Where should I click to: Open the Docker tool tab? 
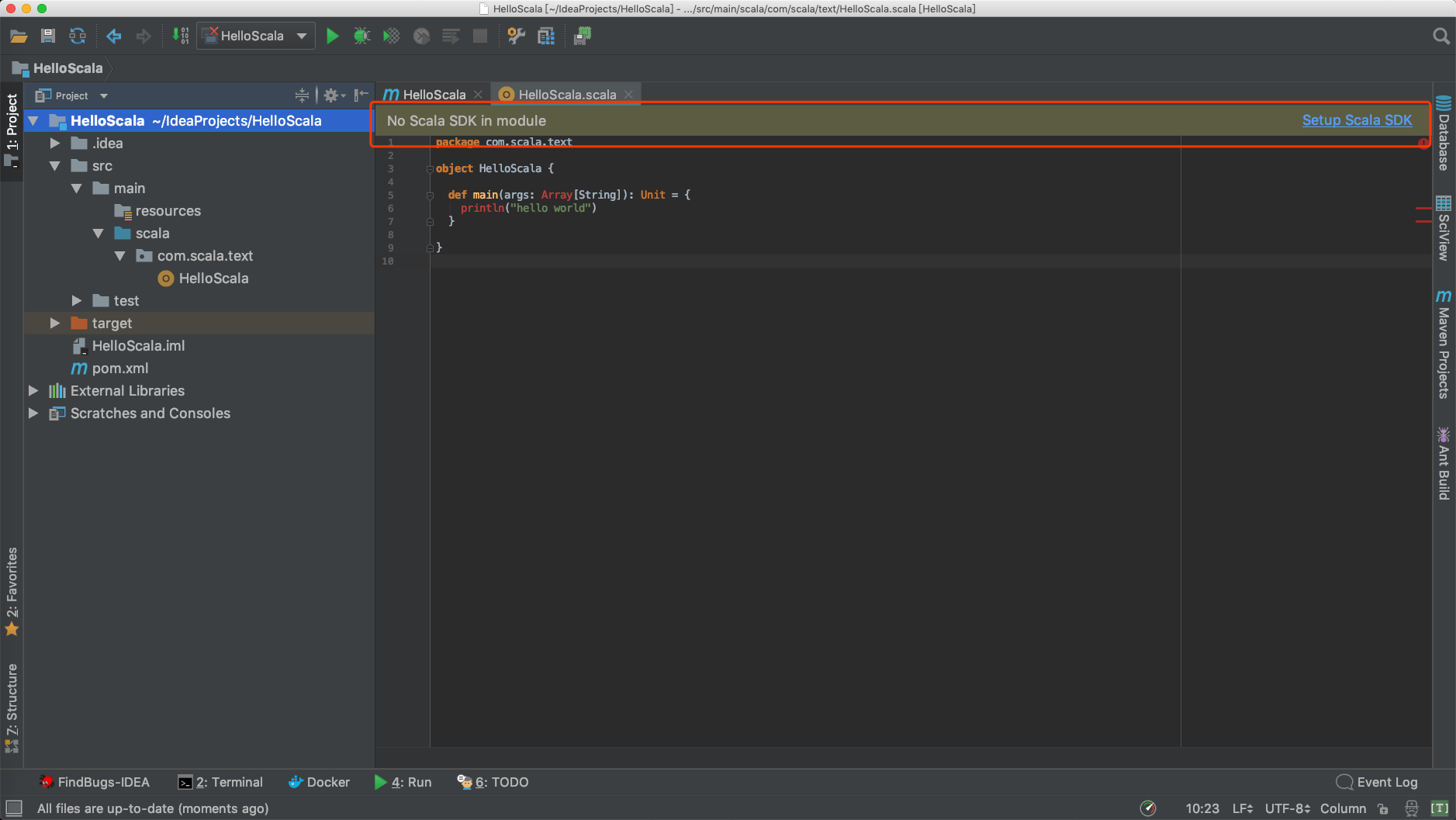click(x=319, y=782)
